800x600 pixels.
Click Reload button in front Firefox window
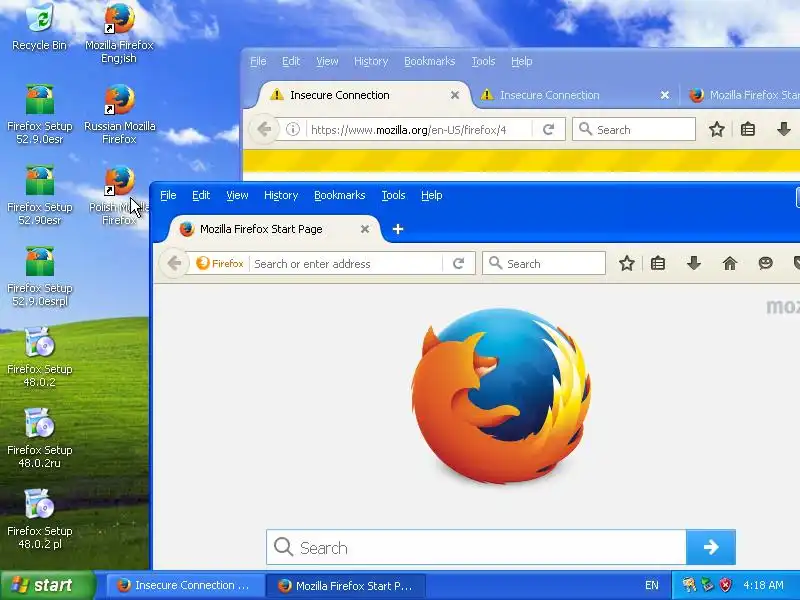458,264
